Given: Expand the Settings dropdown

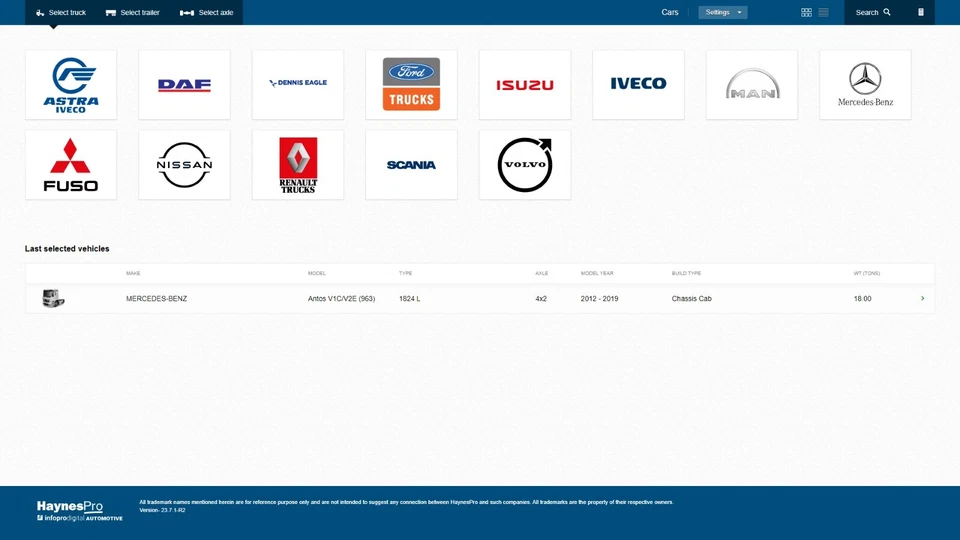Looking at the screenshot, I should [722, 12].
